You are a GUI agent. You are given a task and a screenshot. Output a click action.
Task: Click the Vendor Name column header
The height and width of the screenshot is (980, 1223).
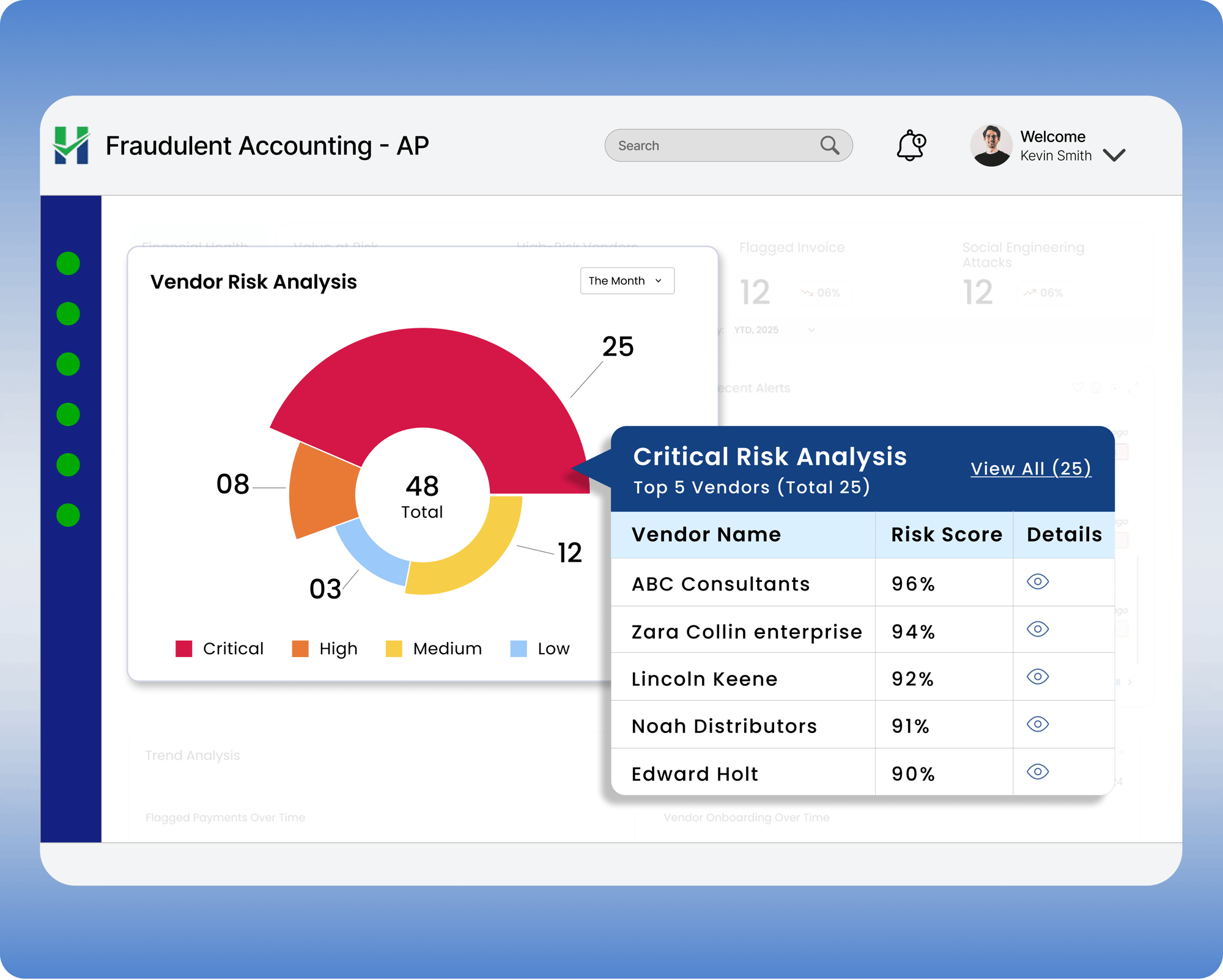pyautogui.click(x=706, y=534)
